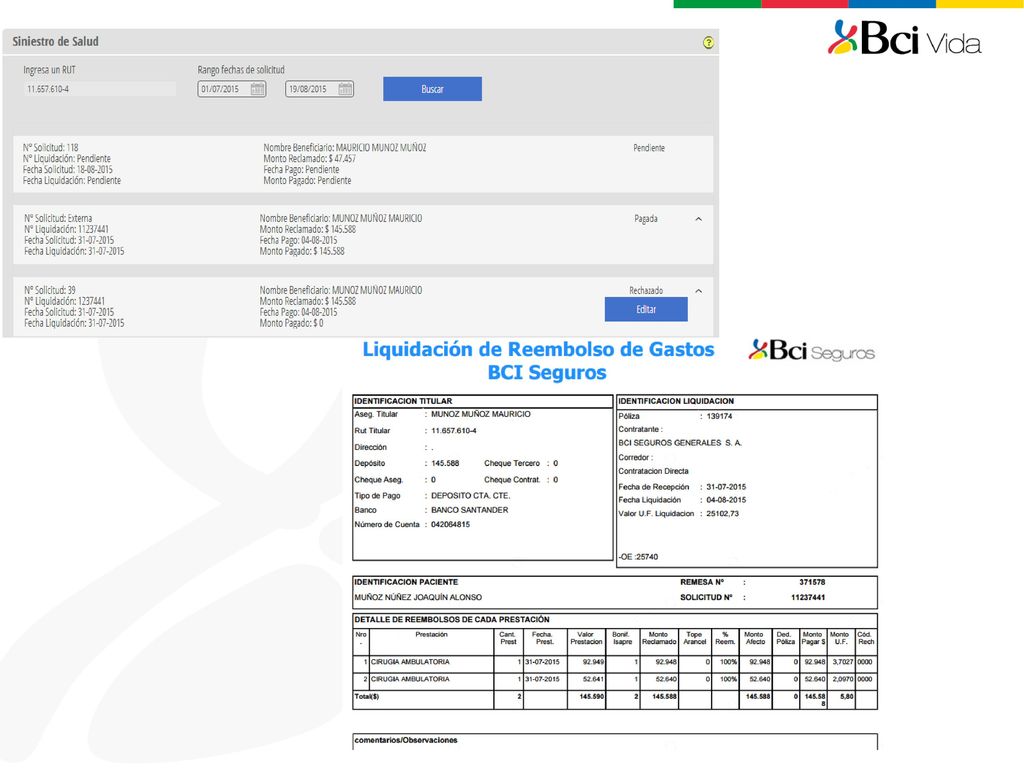Click 'DEPOSITO CTA. CTE.' payment type

(x=471, y=496)
